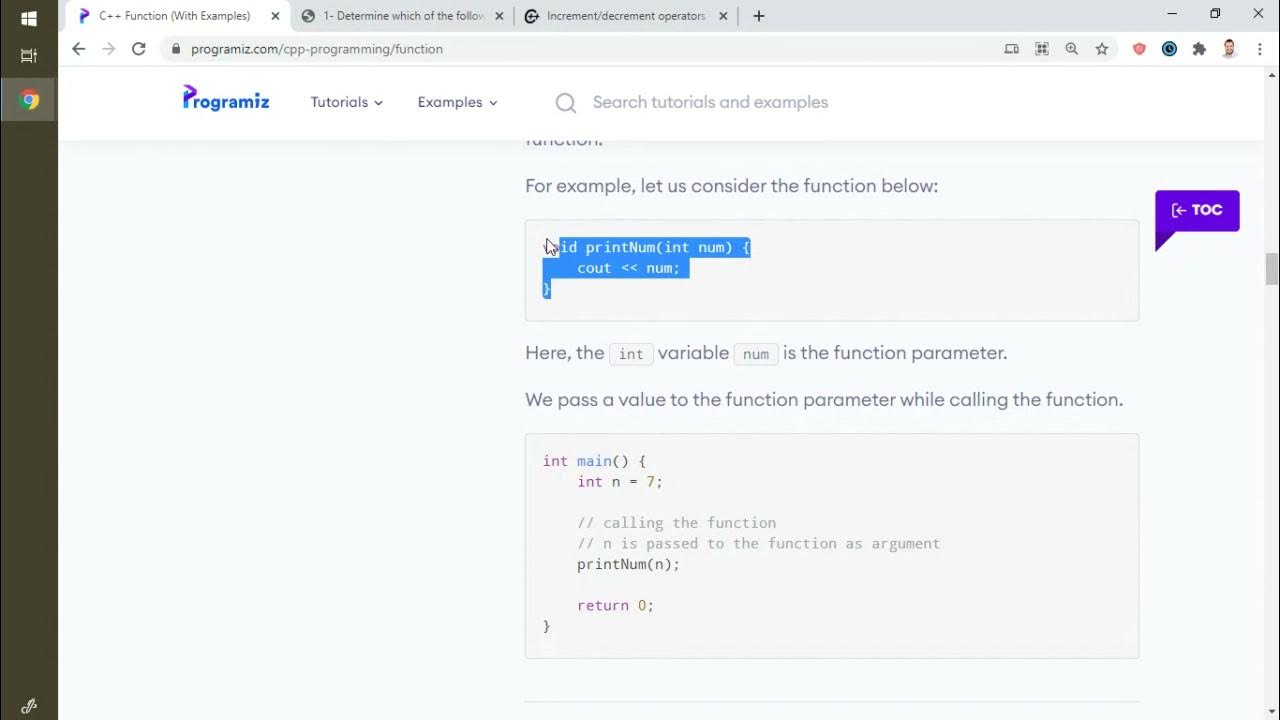Open the Extensions puzzle icon
This screenshot has height=720, width=1280.
pyautogui.click(x=1199, y=49)
